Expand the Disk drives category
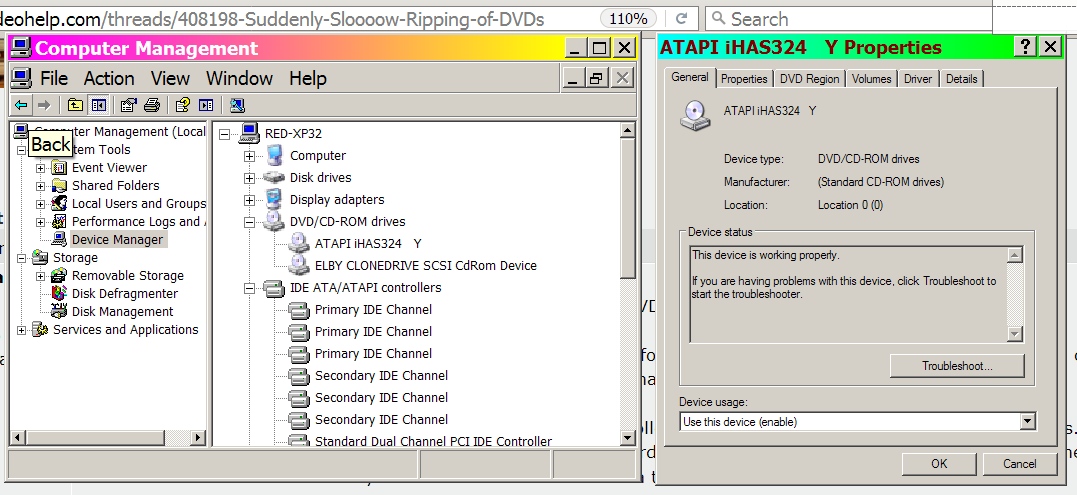Screen dimensions: 1077x495 (x=249, y=178)
